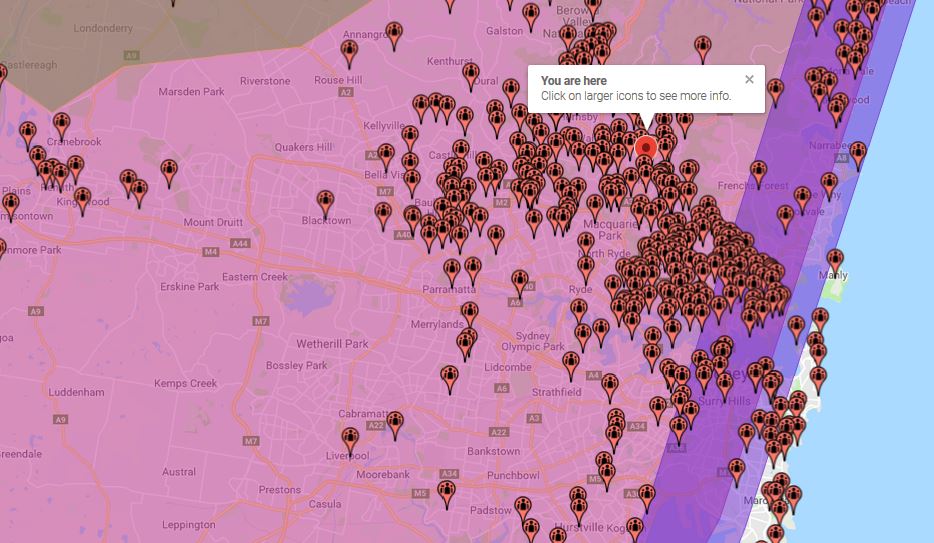Click the red 'You are here' location marker
The height and width of the screenshot is (543, 934).
(x=646, y=149)
